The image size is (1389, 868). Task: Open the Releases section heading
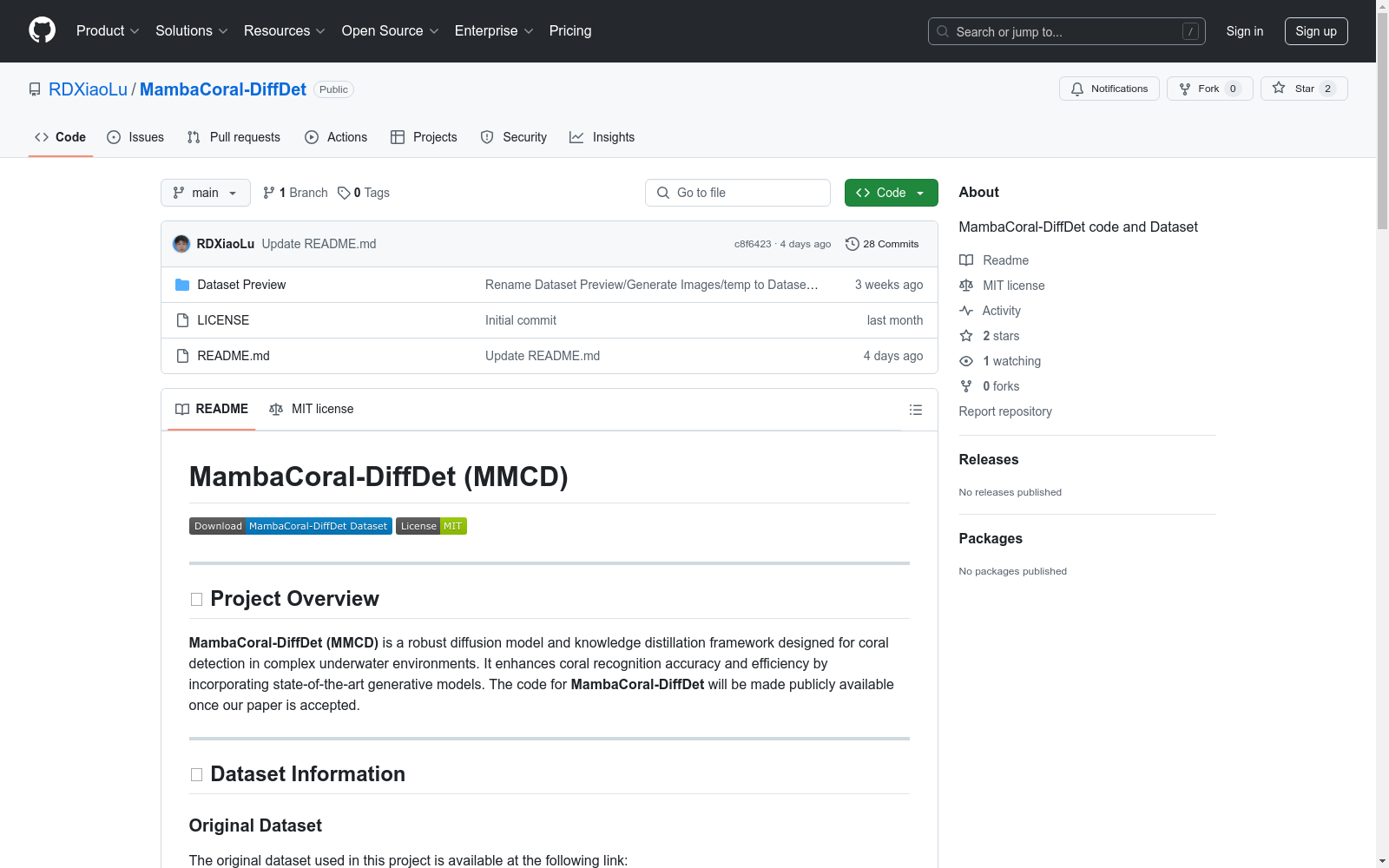coord(989,460)
